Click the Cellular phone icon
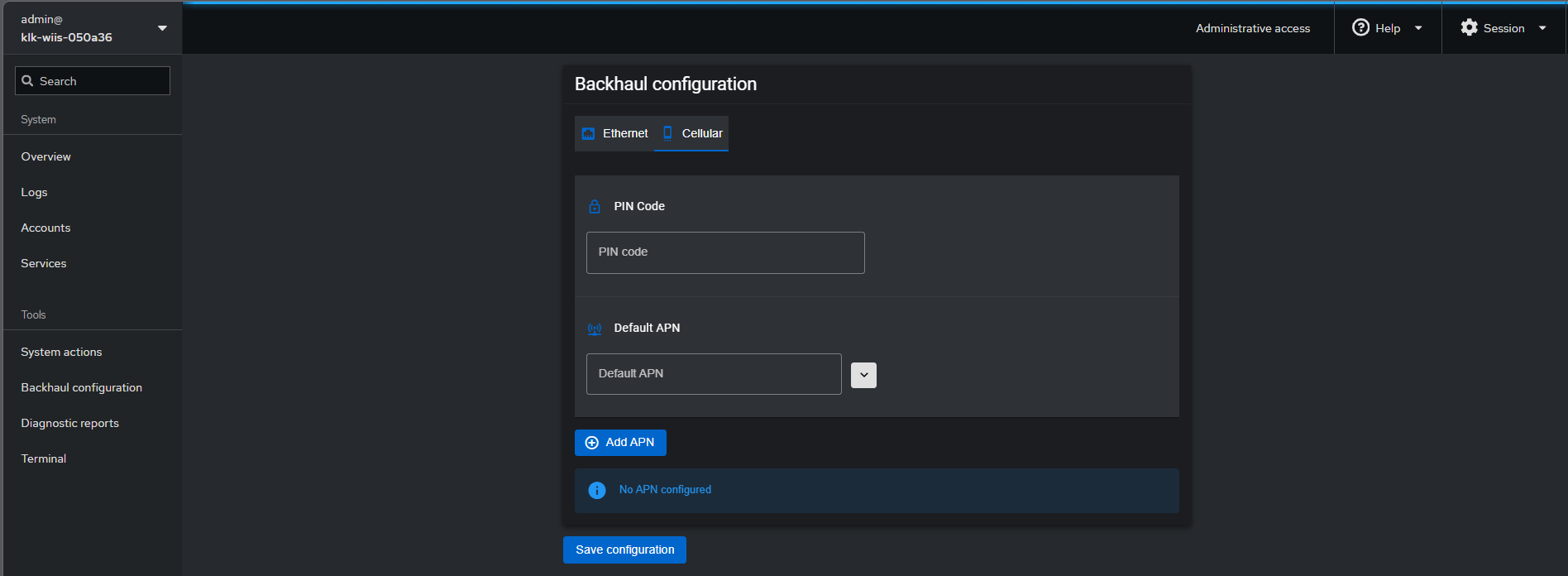Screen dimensions: 1568x576 667,133
